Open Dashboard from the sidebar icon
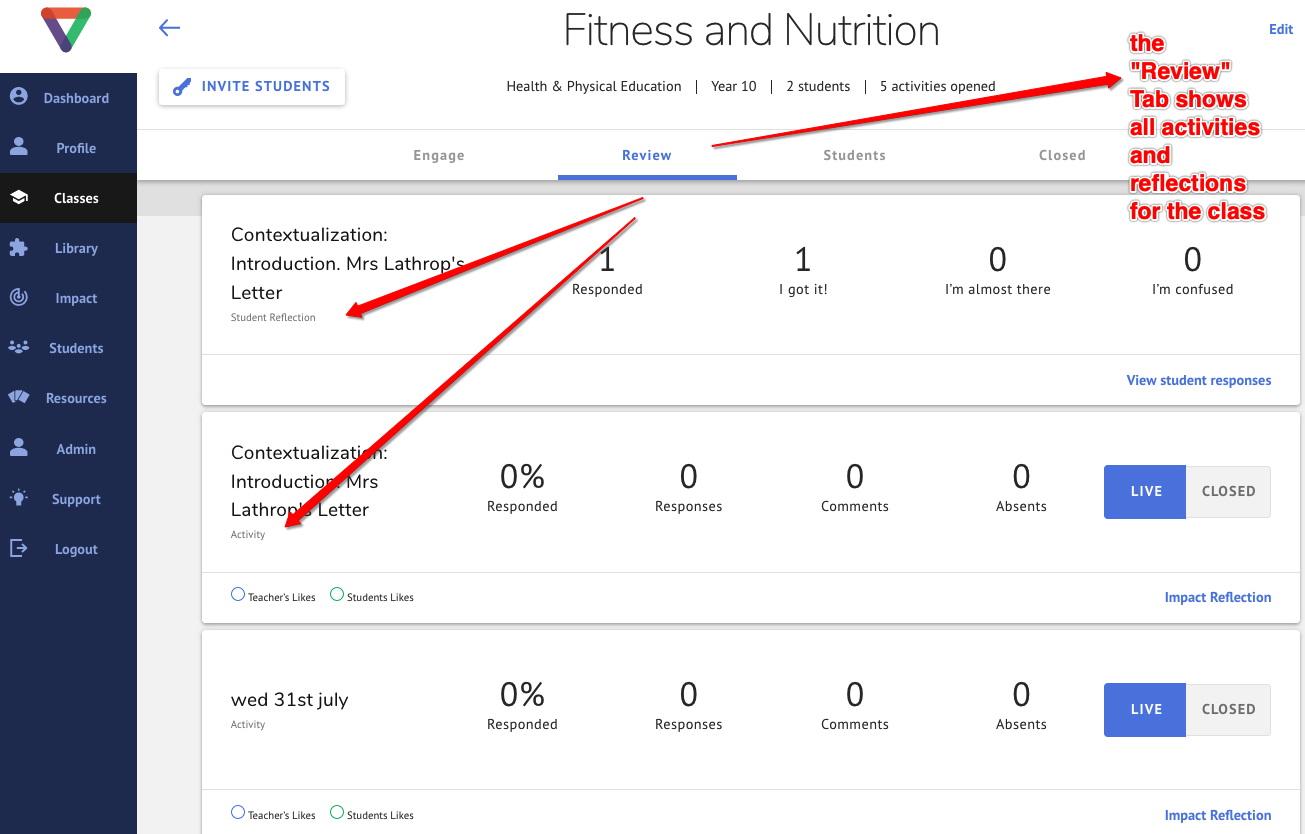Screen dimensions: 1305x834 (18, 97)
